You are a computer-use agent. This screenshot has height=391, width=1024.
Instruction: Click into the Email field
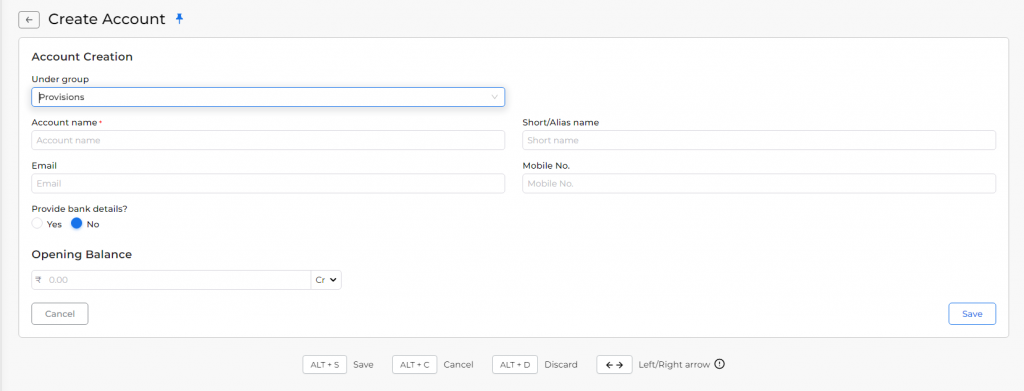point(268,183)
